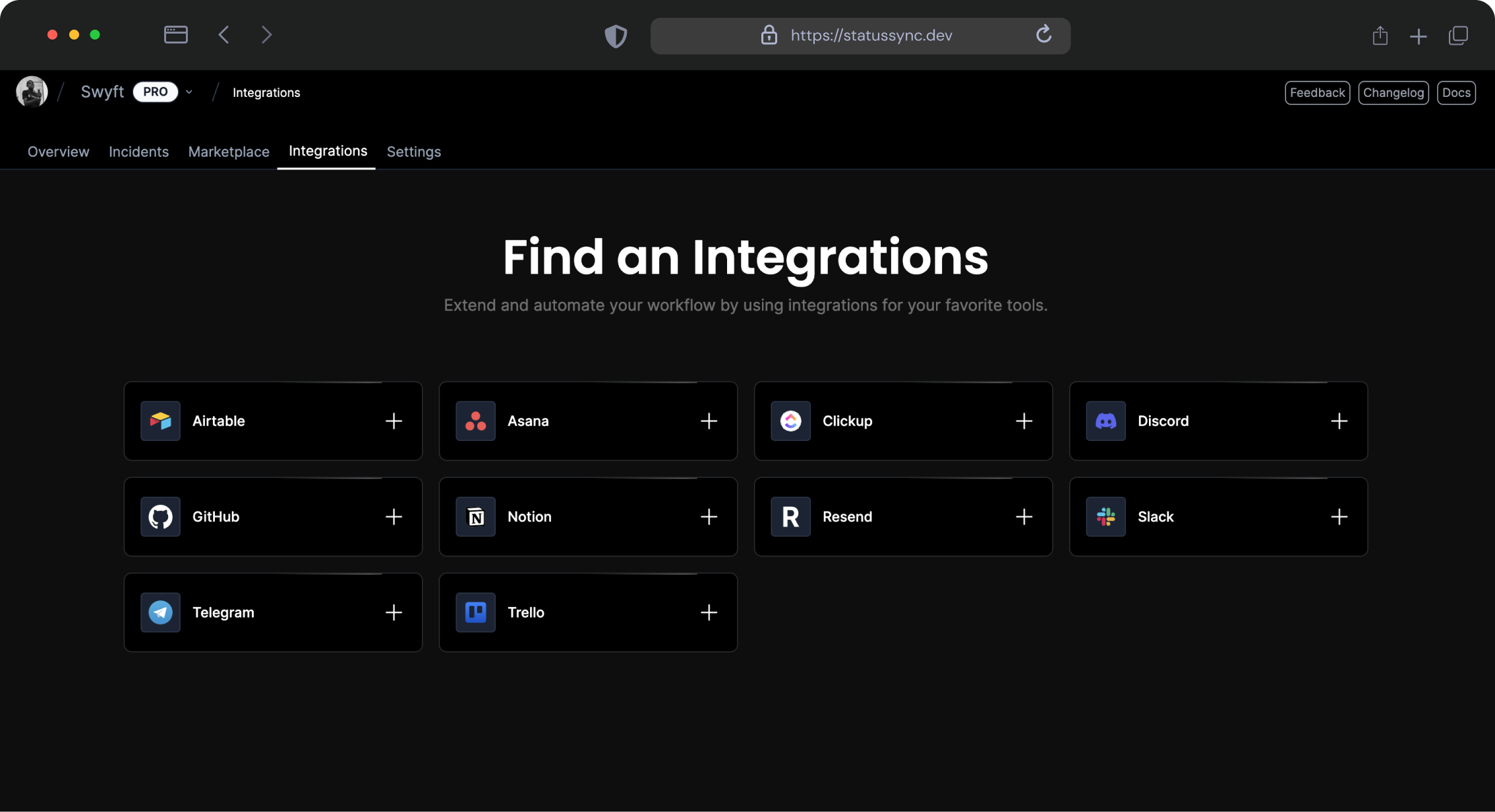Add the GitHub integration with plus
This screenshot has width=1495, height=812.
coord(394,517)
